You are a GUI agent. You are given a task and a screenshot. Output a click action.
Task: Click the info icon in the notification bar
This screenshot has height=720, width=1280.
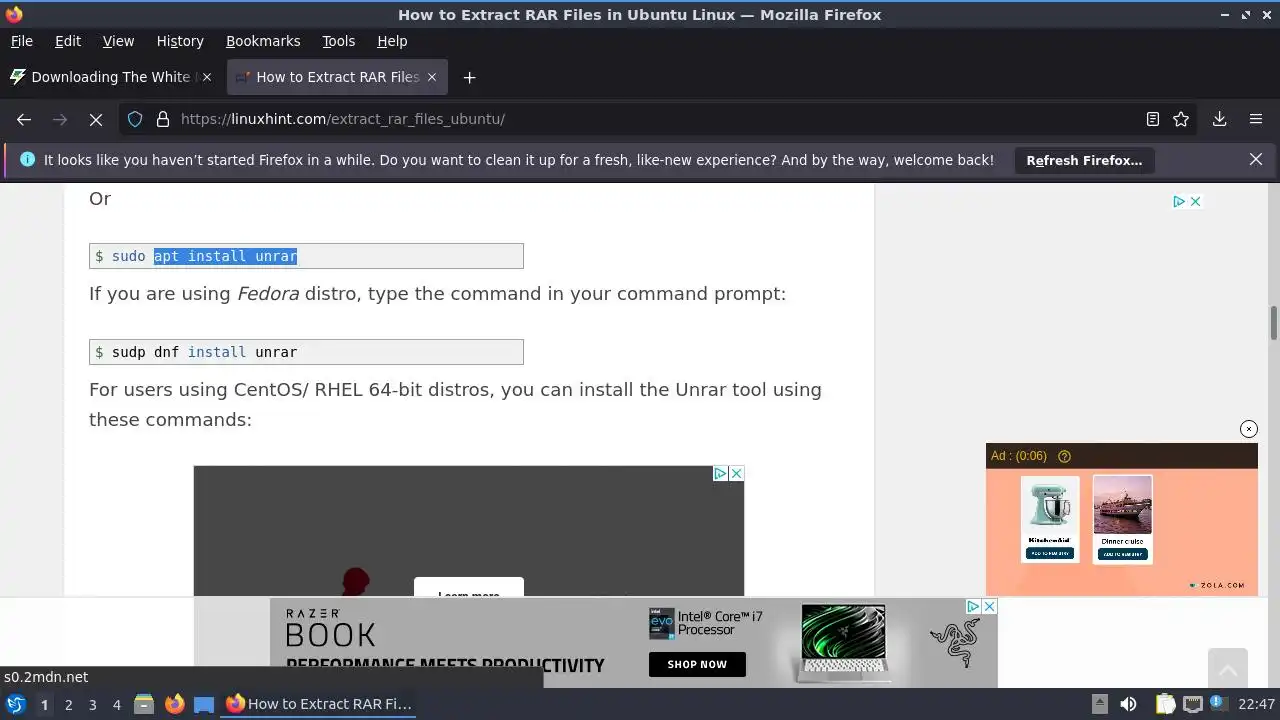point(27,160)
